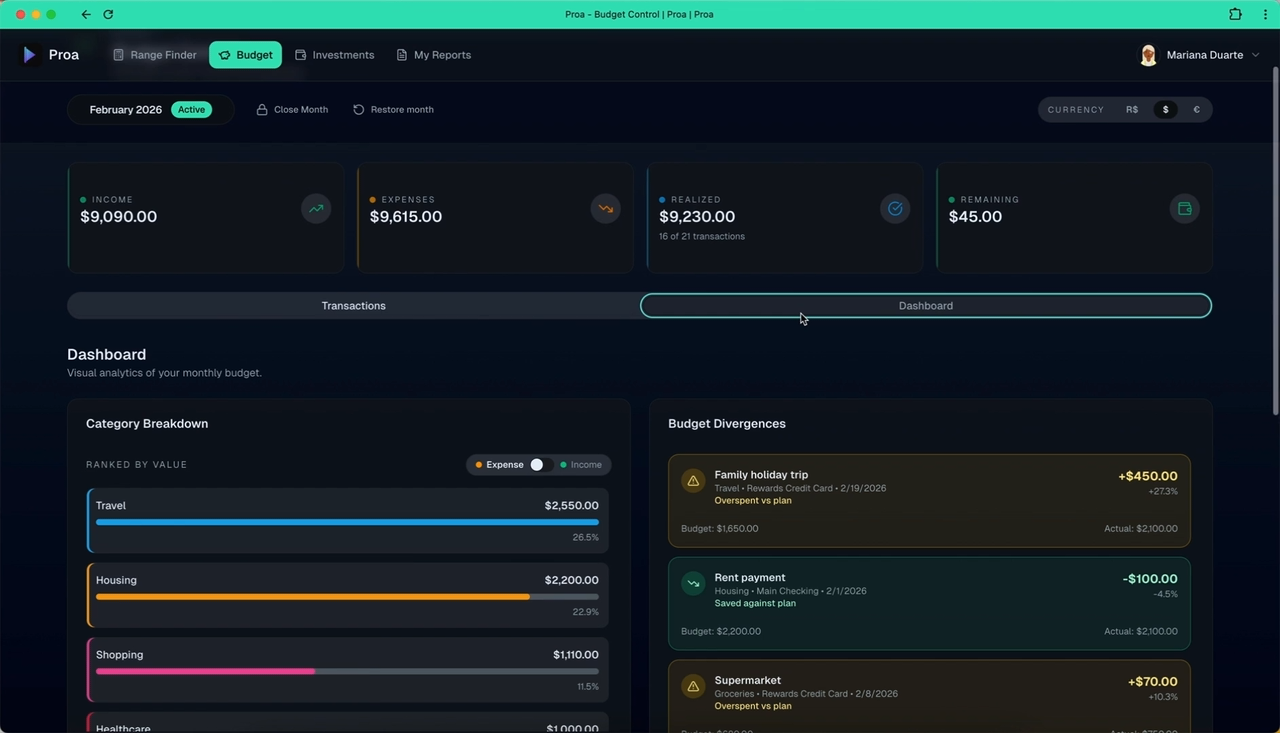
Task: Click the wallet icon beside Investments
Action: click(299, 55)
